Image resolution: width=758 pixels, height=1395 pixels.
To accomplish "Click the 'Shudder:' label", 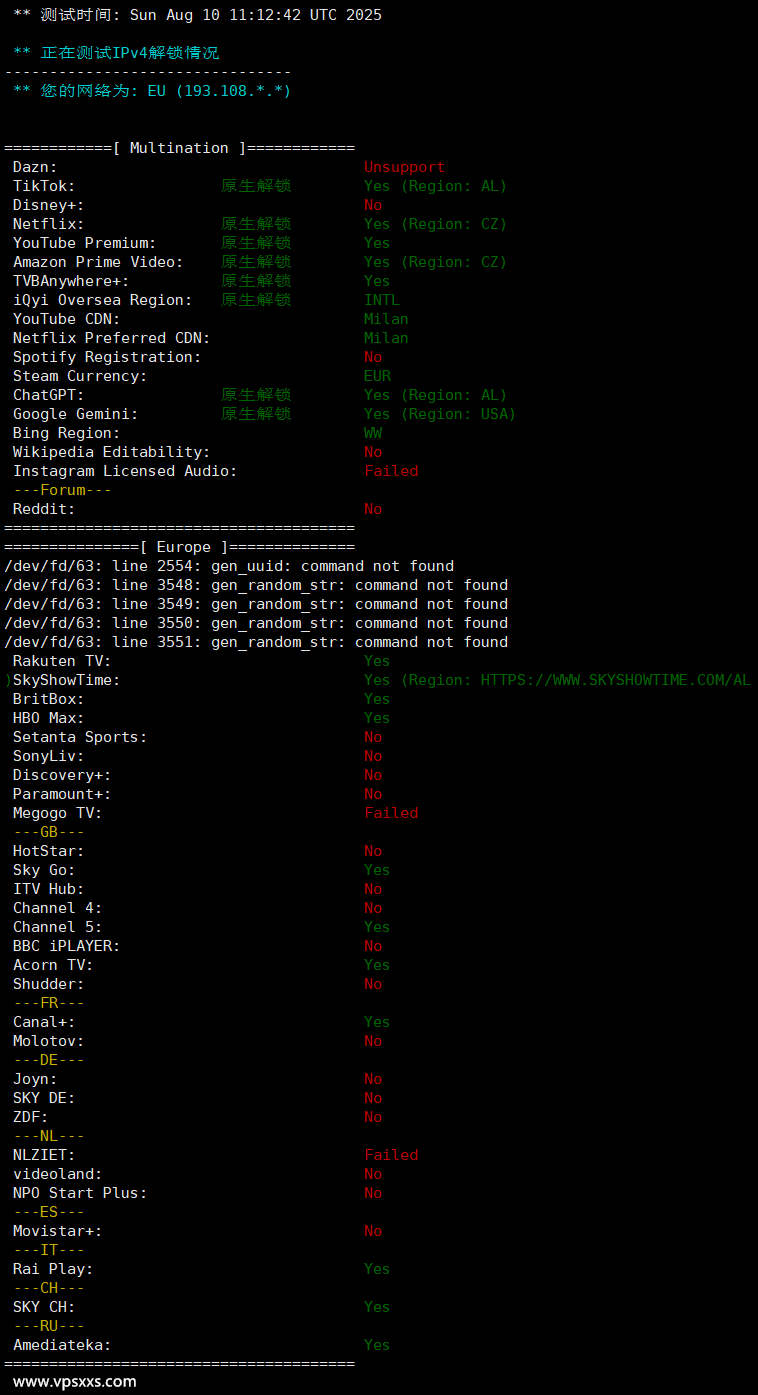I will coord(49,984).
